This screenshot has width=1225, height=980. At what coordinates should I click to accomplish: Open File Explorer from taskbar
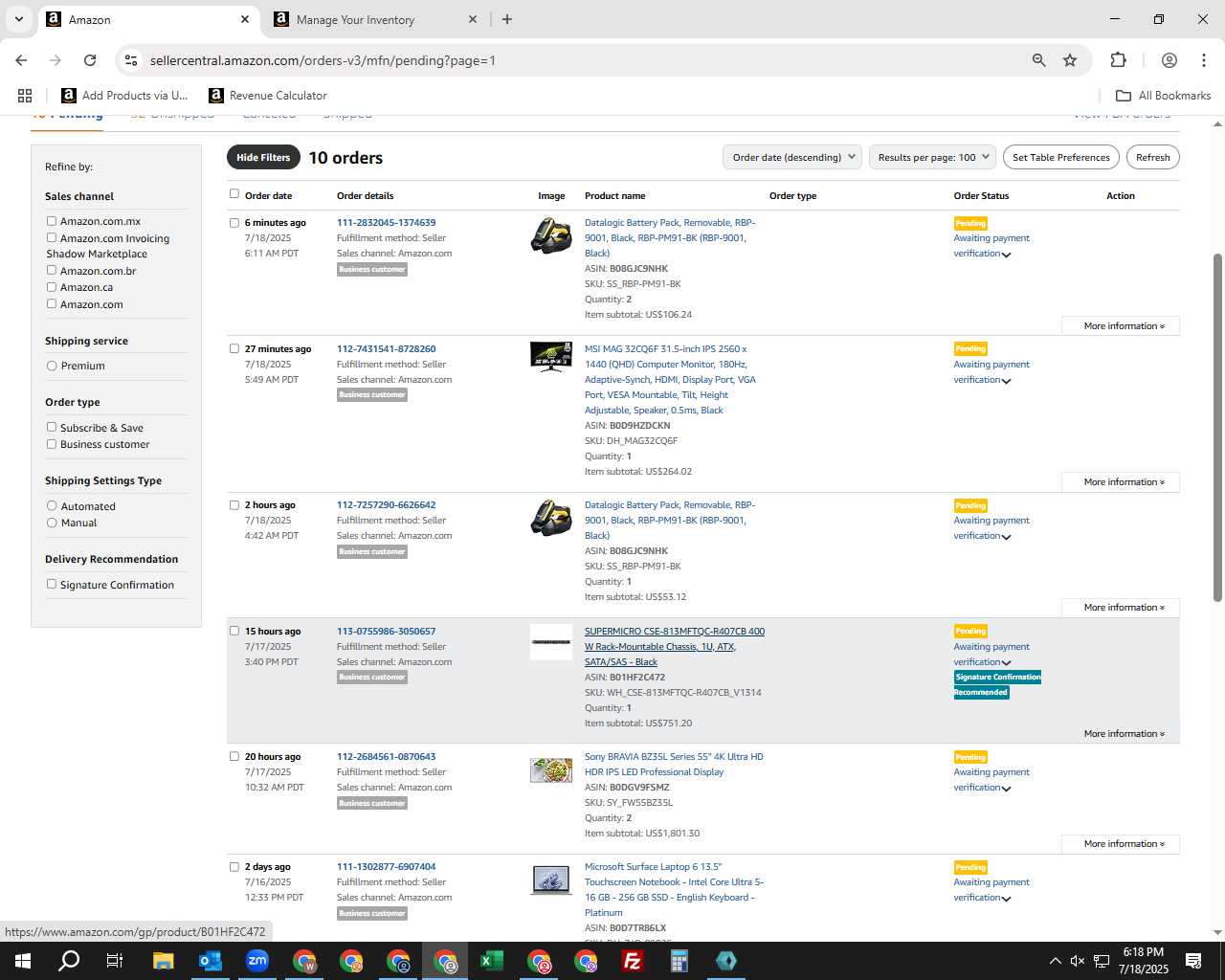coord(163,961)
